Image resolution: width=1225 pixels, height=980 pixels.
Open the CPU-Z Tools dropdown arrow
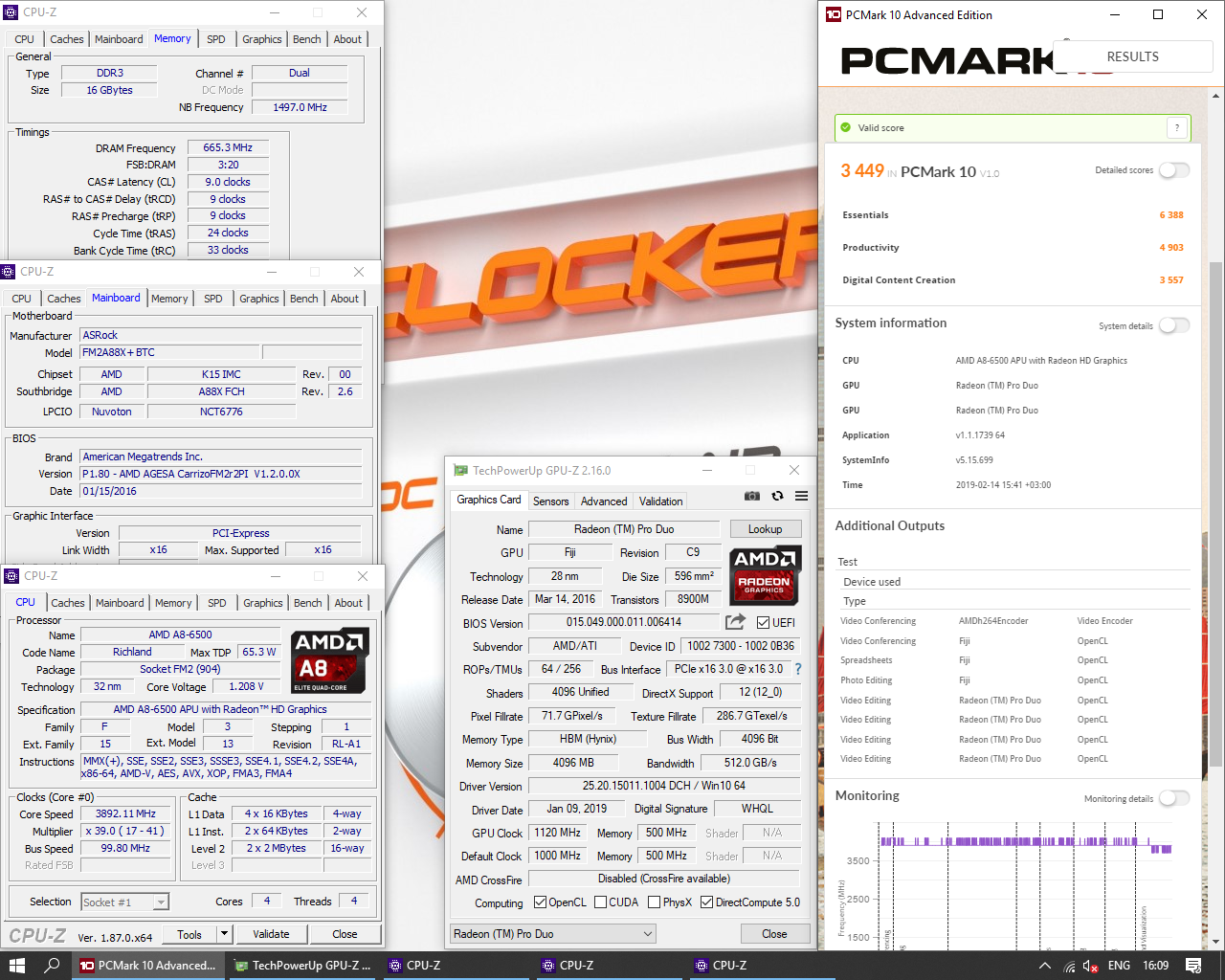click(224, 934)
